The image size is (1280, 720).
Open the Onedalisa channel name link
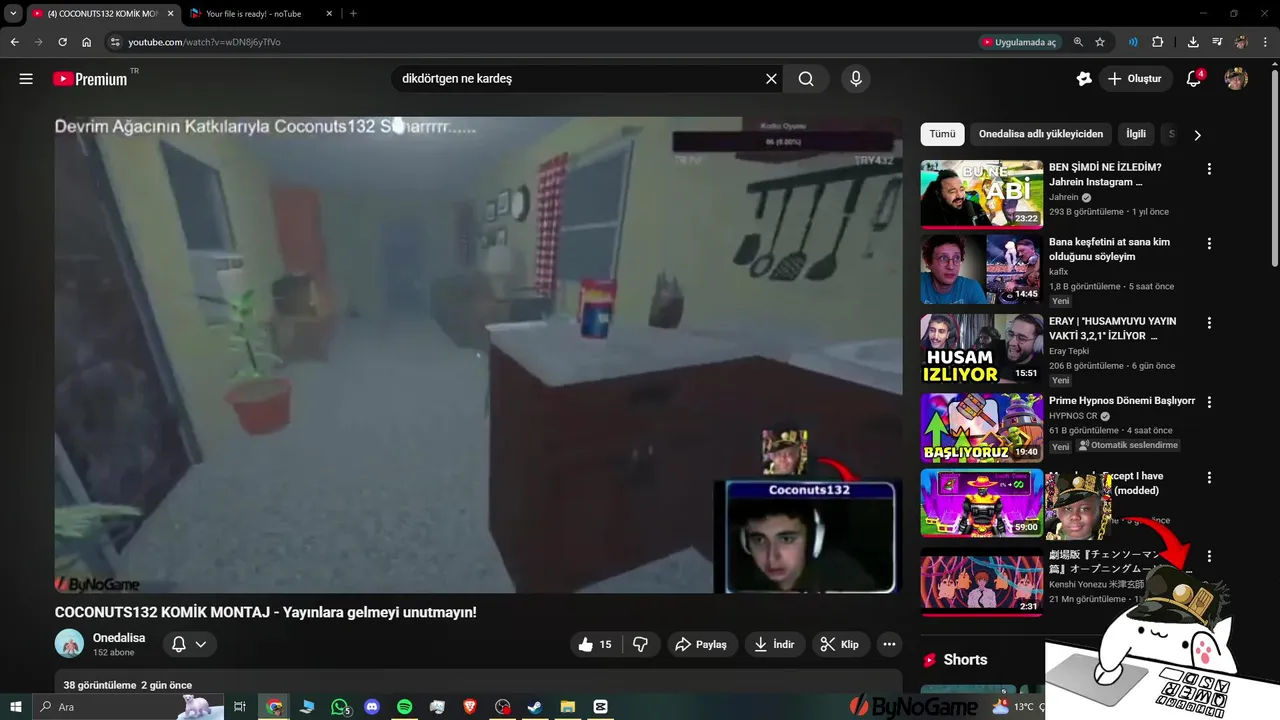119,638
